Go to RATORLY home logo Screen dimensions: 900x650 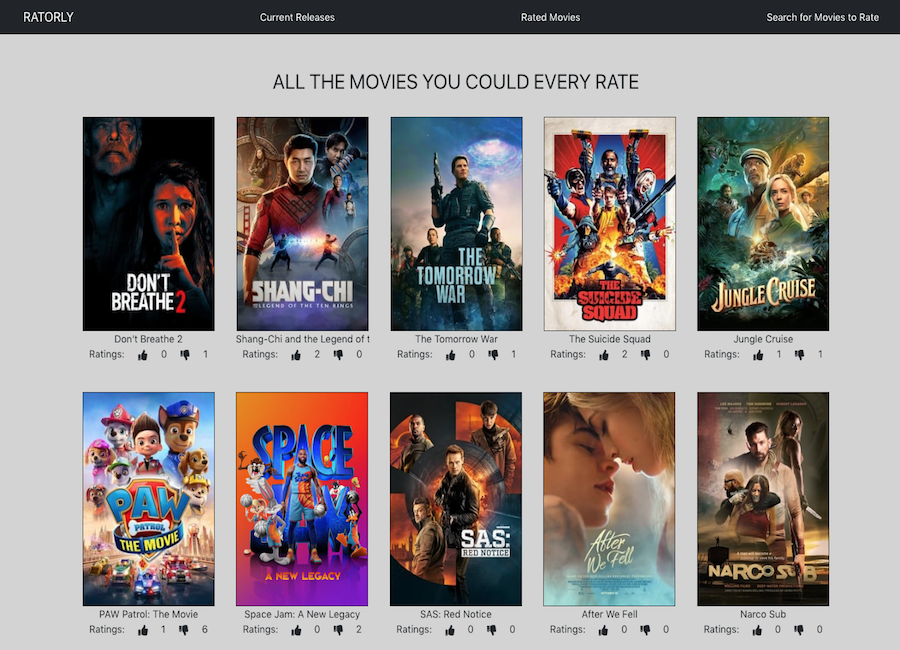[x=48, y=17]
